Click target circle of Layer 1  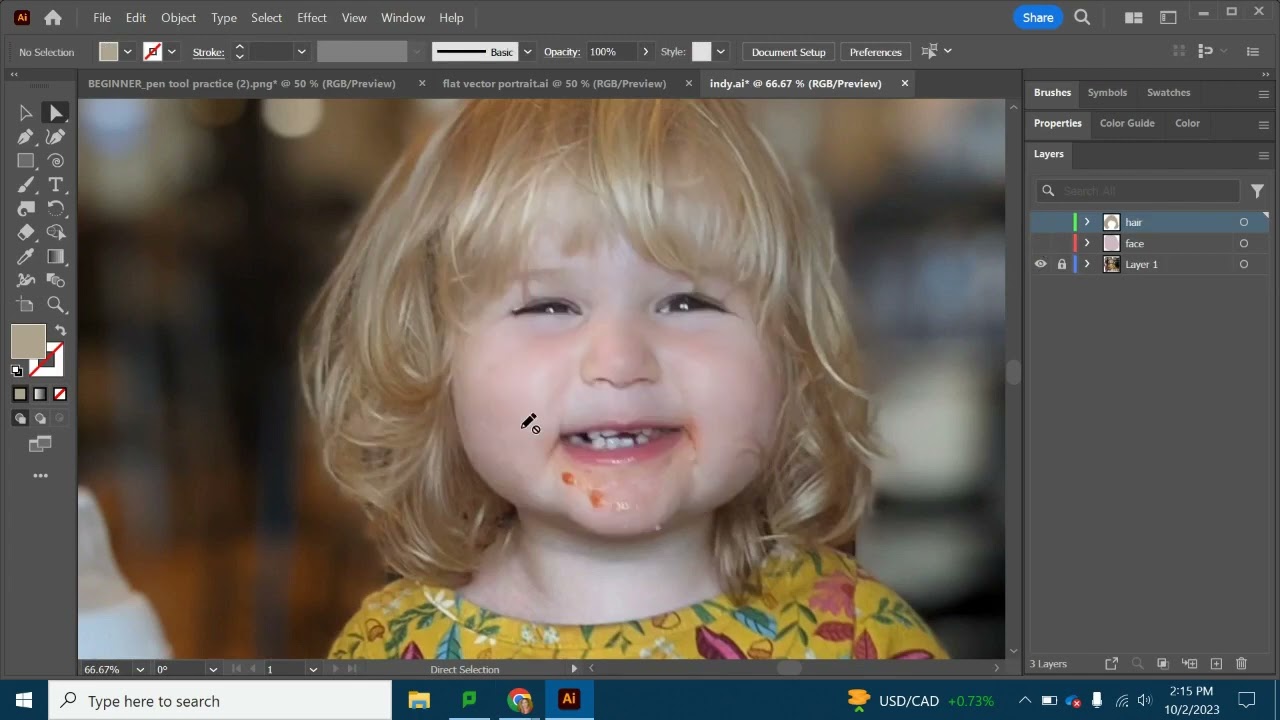[1244, 264]
